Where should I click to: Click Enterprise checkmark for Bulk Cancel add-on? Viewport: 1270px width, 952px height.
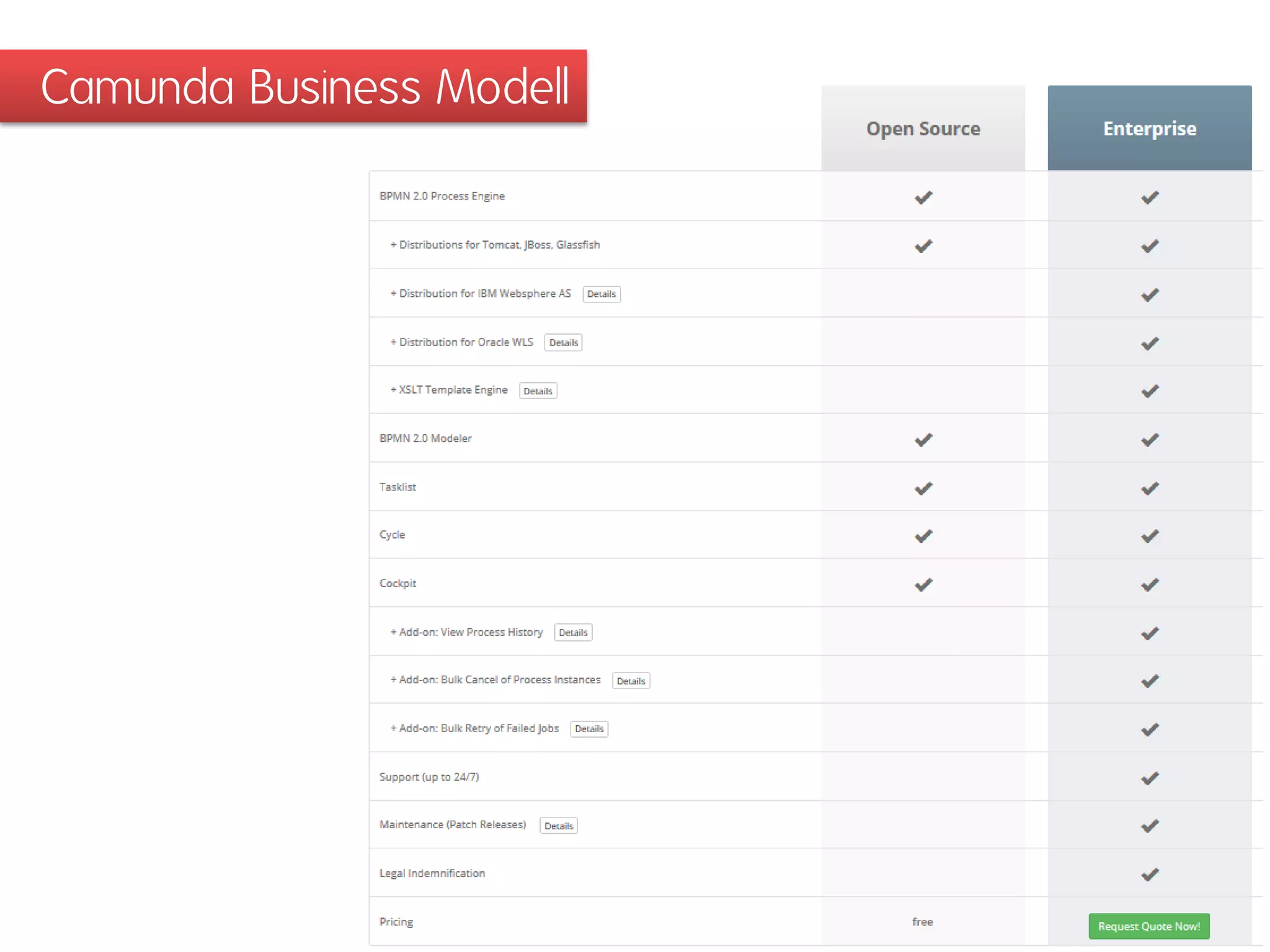1150,681
